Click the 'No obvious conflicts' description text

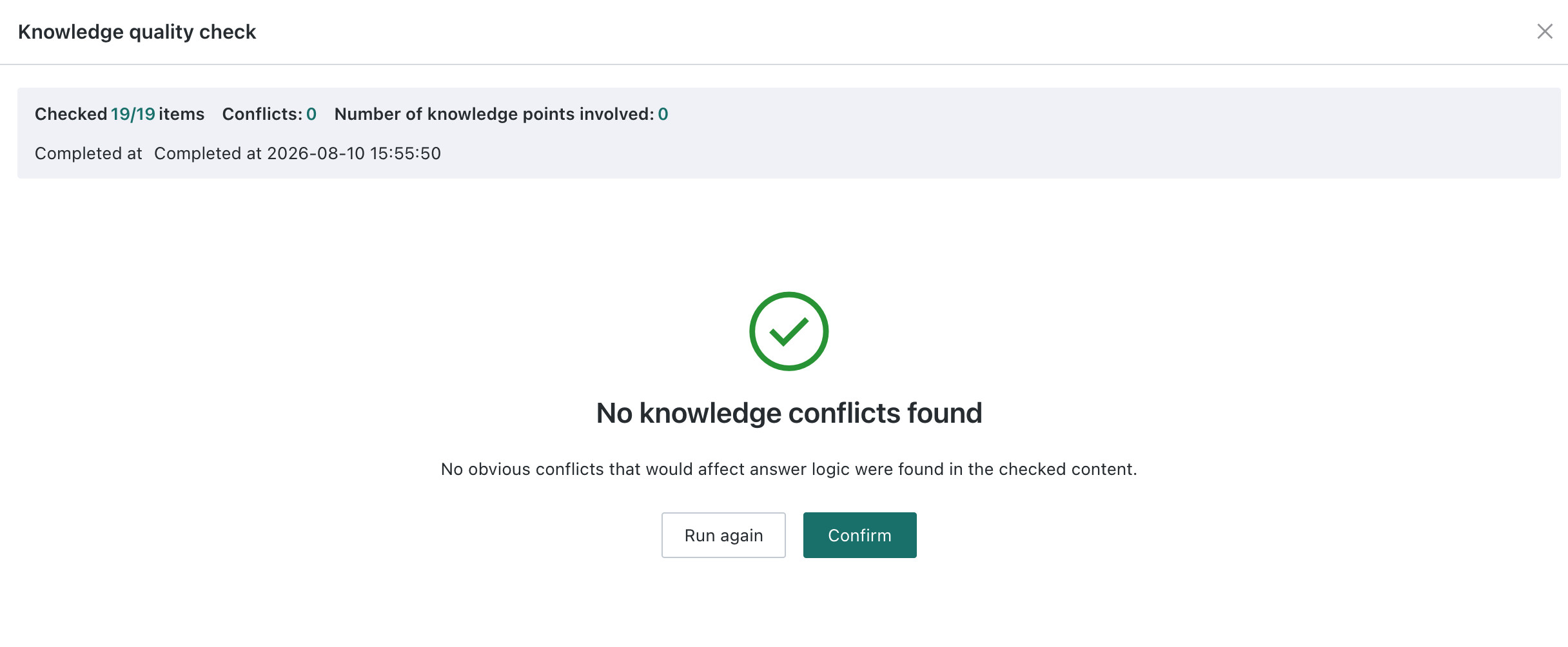point(789,469)
